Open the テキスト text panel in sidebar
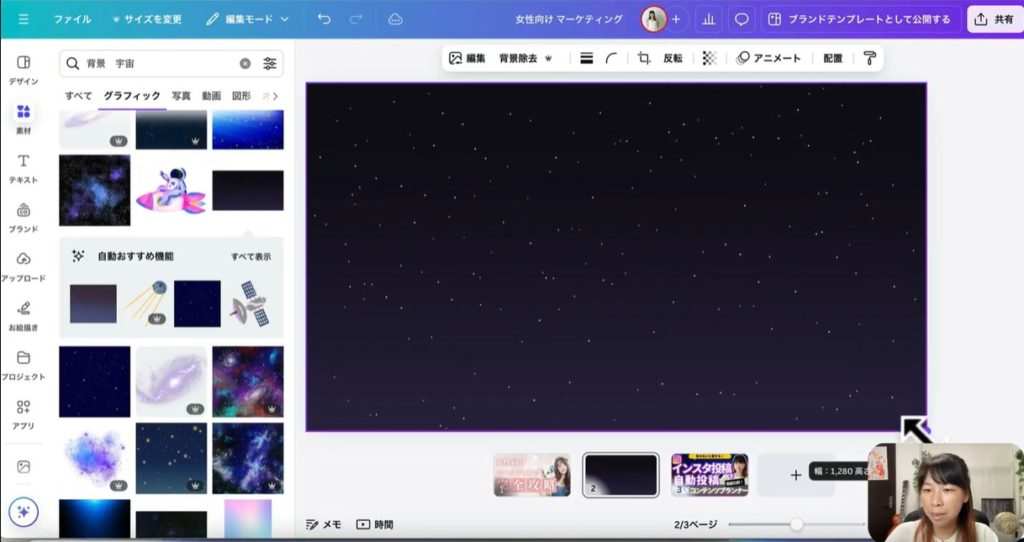 [23, 168]
